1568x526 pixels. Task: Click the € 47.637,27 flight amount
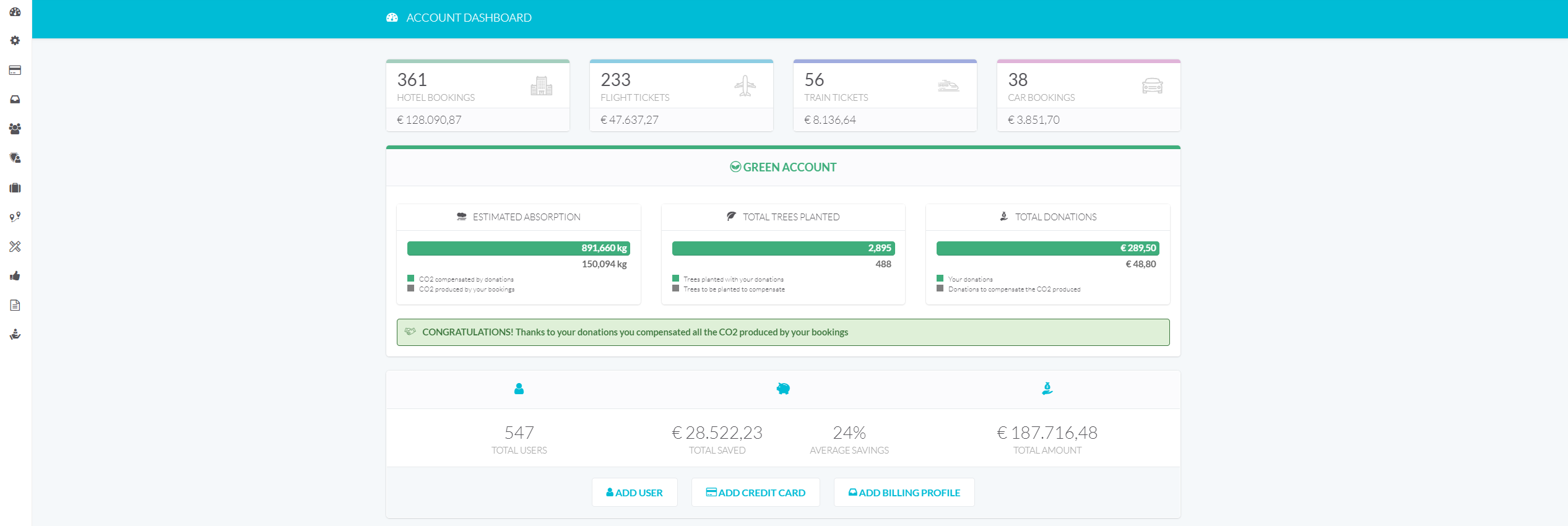pos(630,120)
